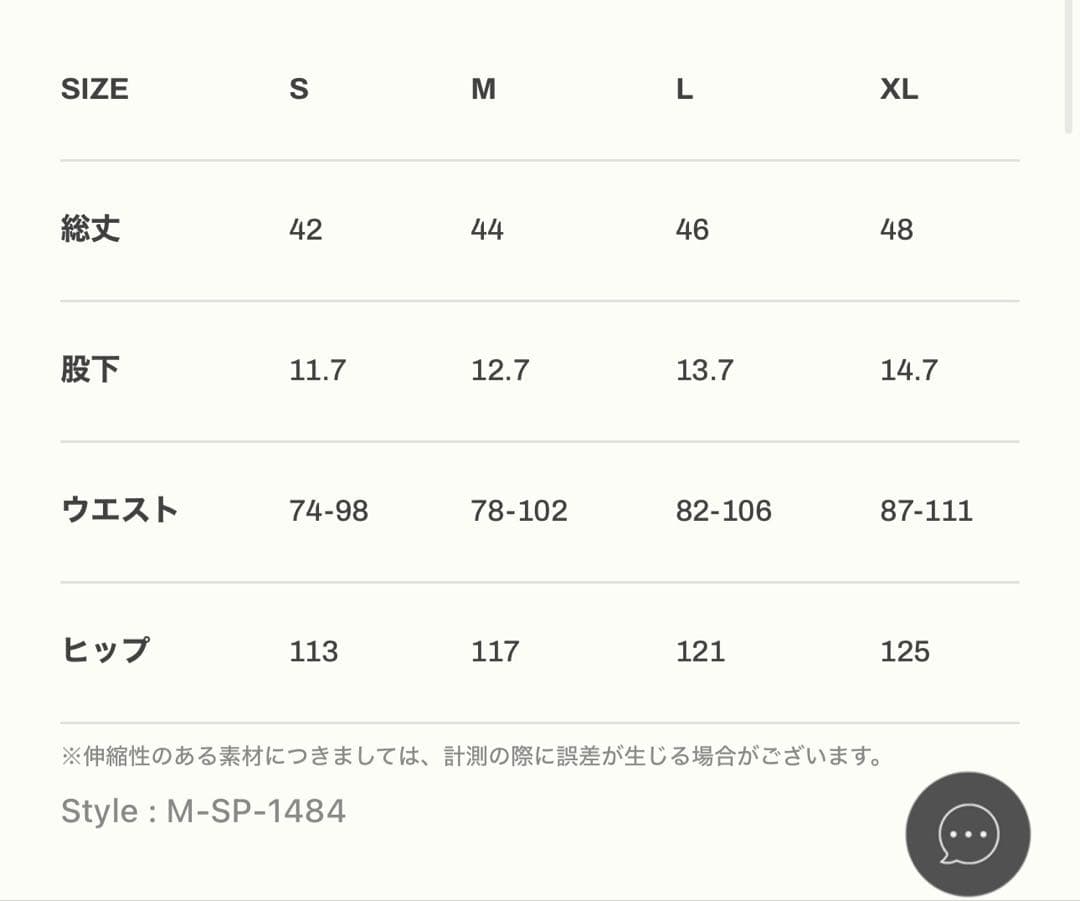Select the M size column header
Image resolution: width=1080 pixels, height=901 pixels.
[484, 89]
